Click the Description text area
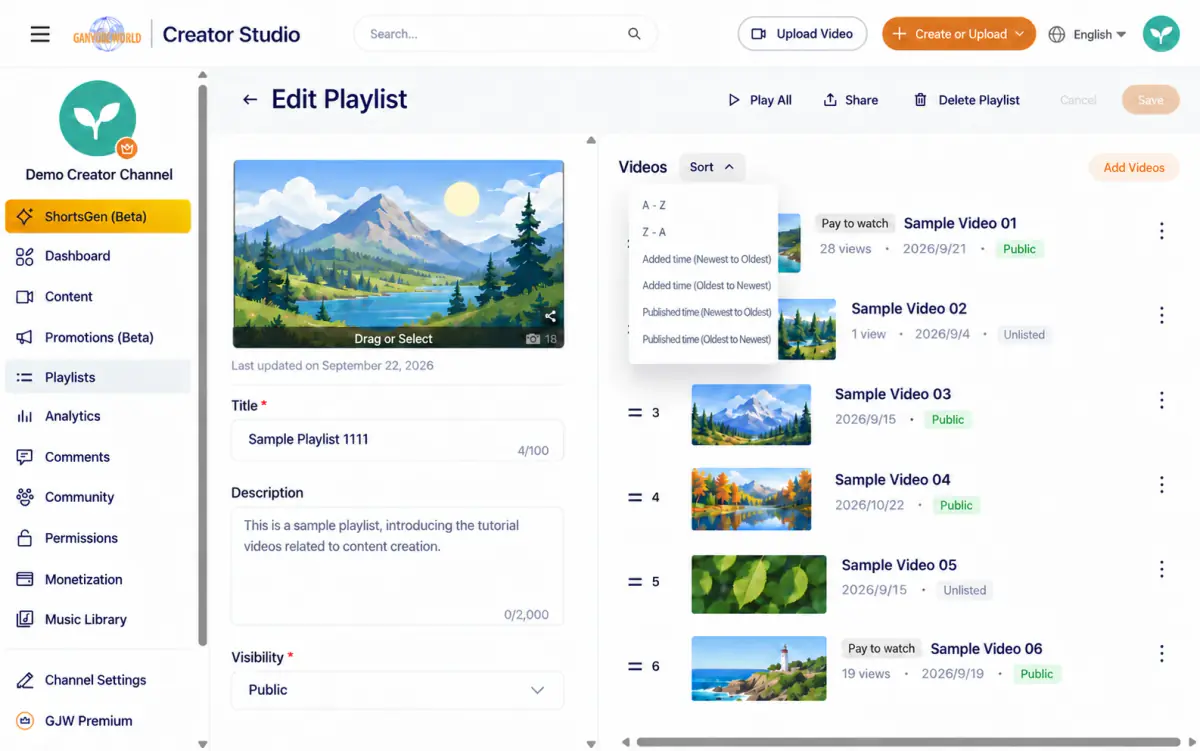The width and height of the screenshot is (1200, 751). pyautogui.click(x=397, y=566)
